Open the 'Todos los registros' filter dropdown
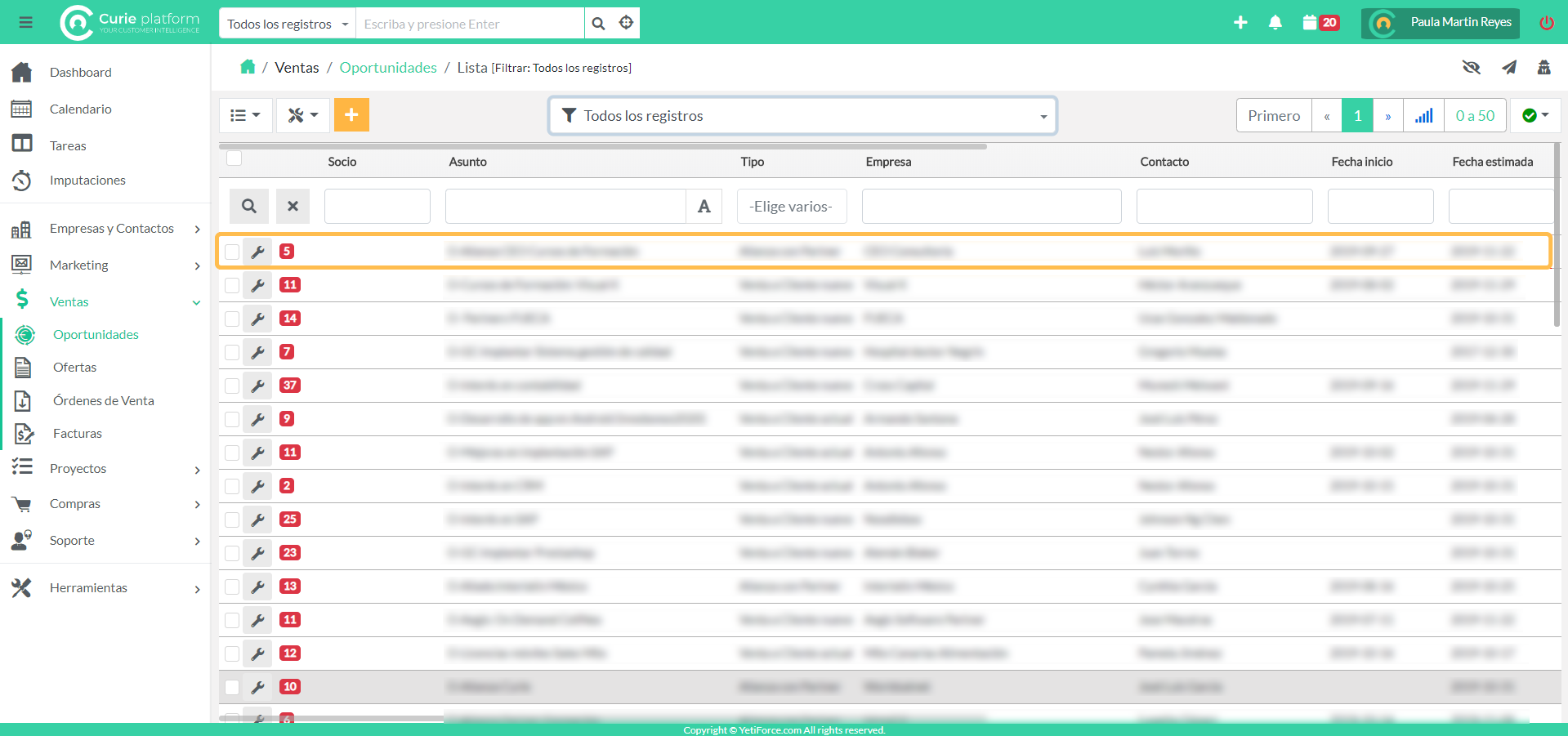The width and height of the screenshot is (1568, 736). (802, 116)
